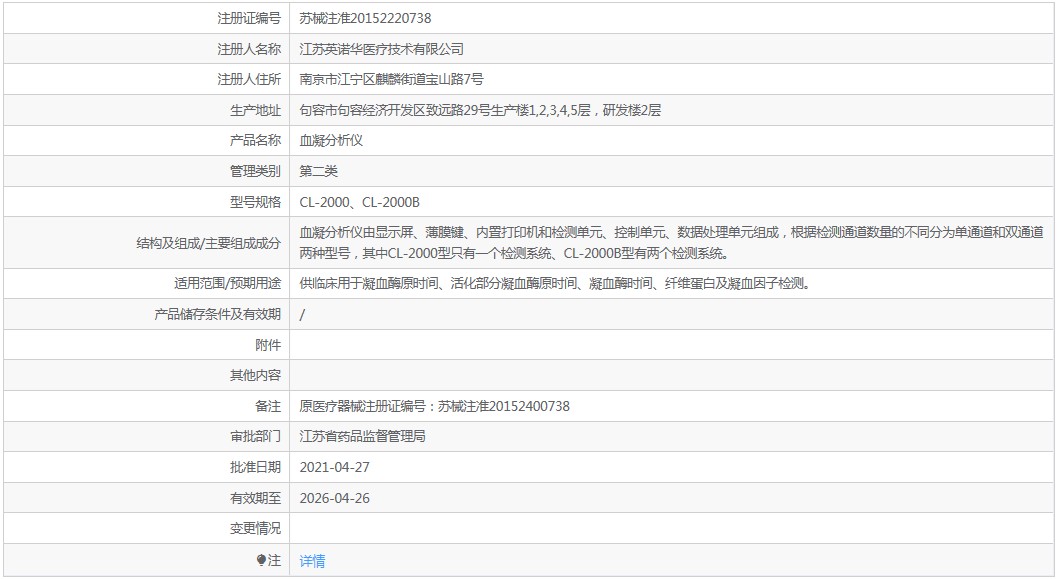Click the 备注 label
The width and height of the screenshot is (1058, 579).
(x=268, y=406)
